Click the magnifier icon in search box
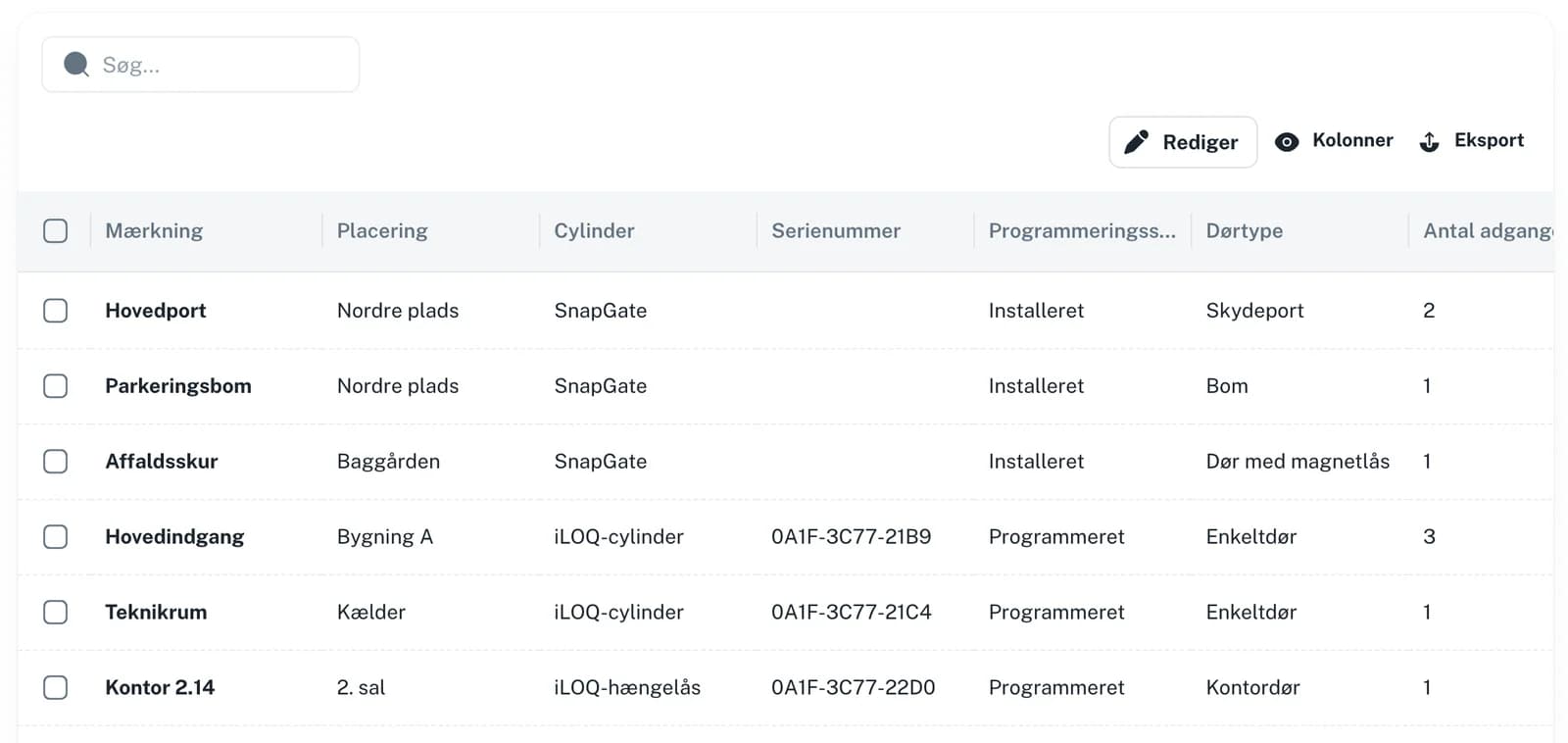The height and width of the screenshot is (743, 1568). 76,65
